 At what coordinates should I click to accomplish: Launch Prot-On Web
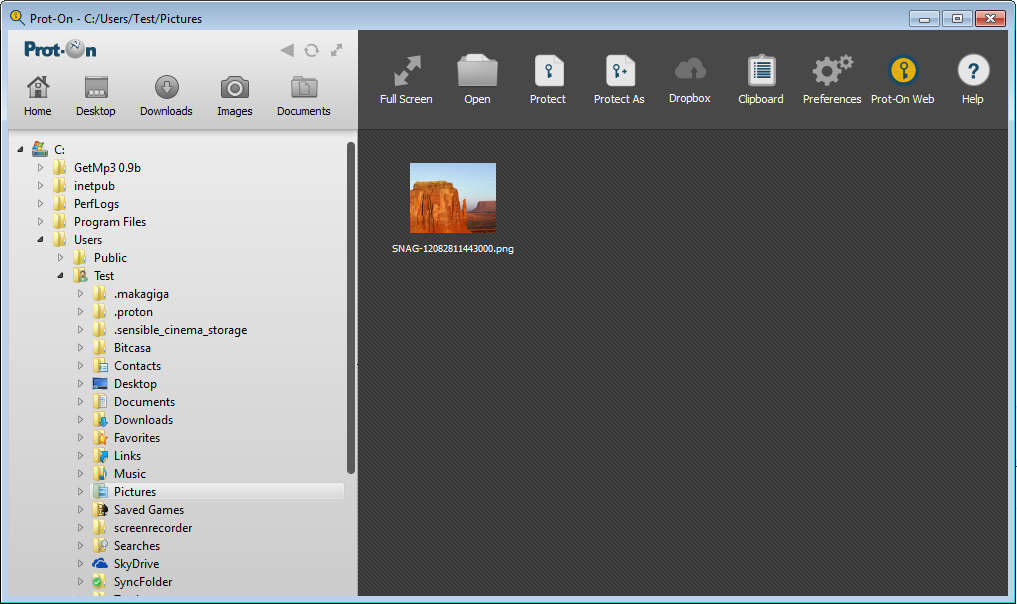point(903,72)
